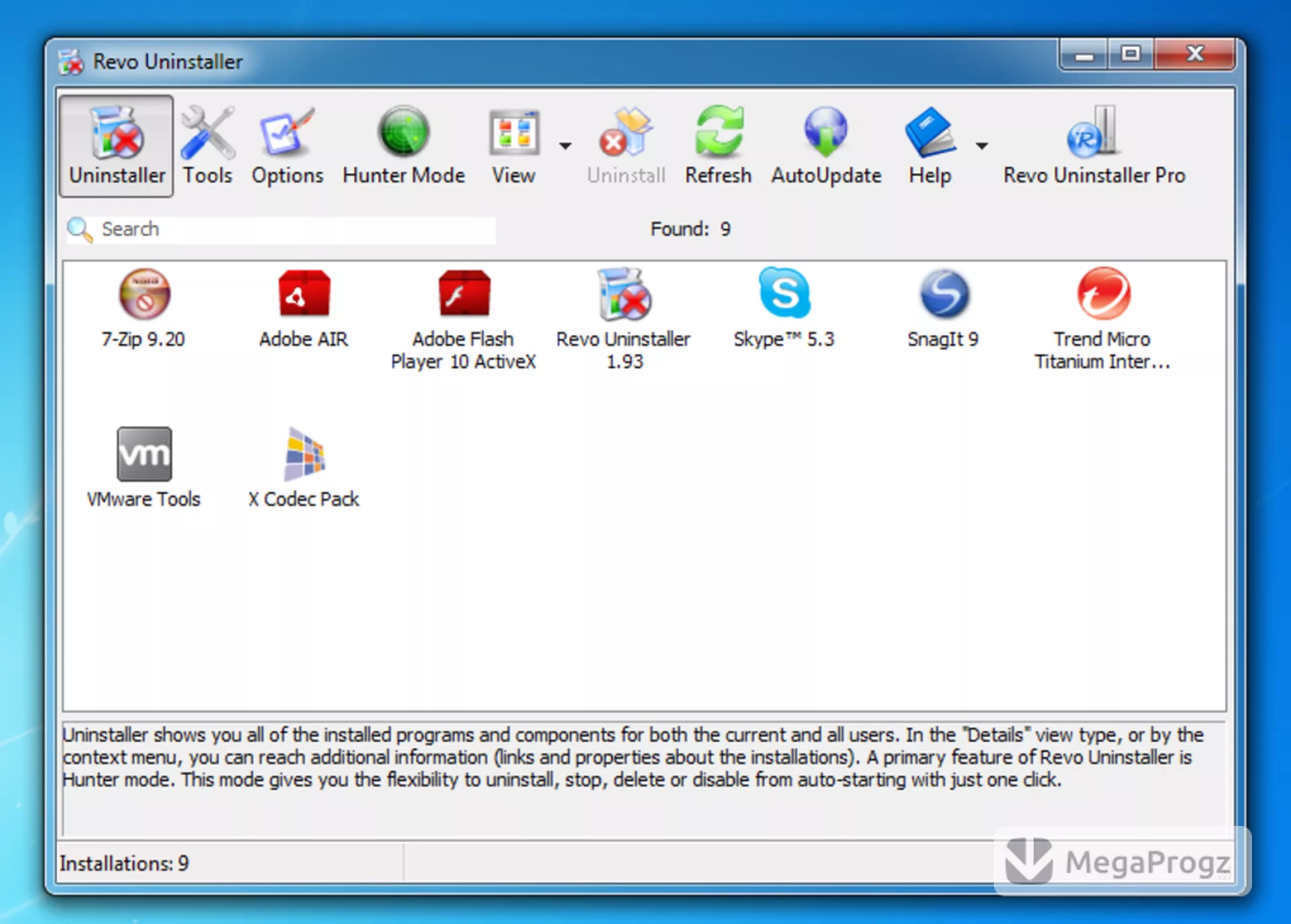1291x924 pixels.
Task: Select the SnagIt 9 program icon
Action: 944,295
